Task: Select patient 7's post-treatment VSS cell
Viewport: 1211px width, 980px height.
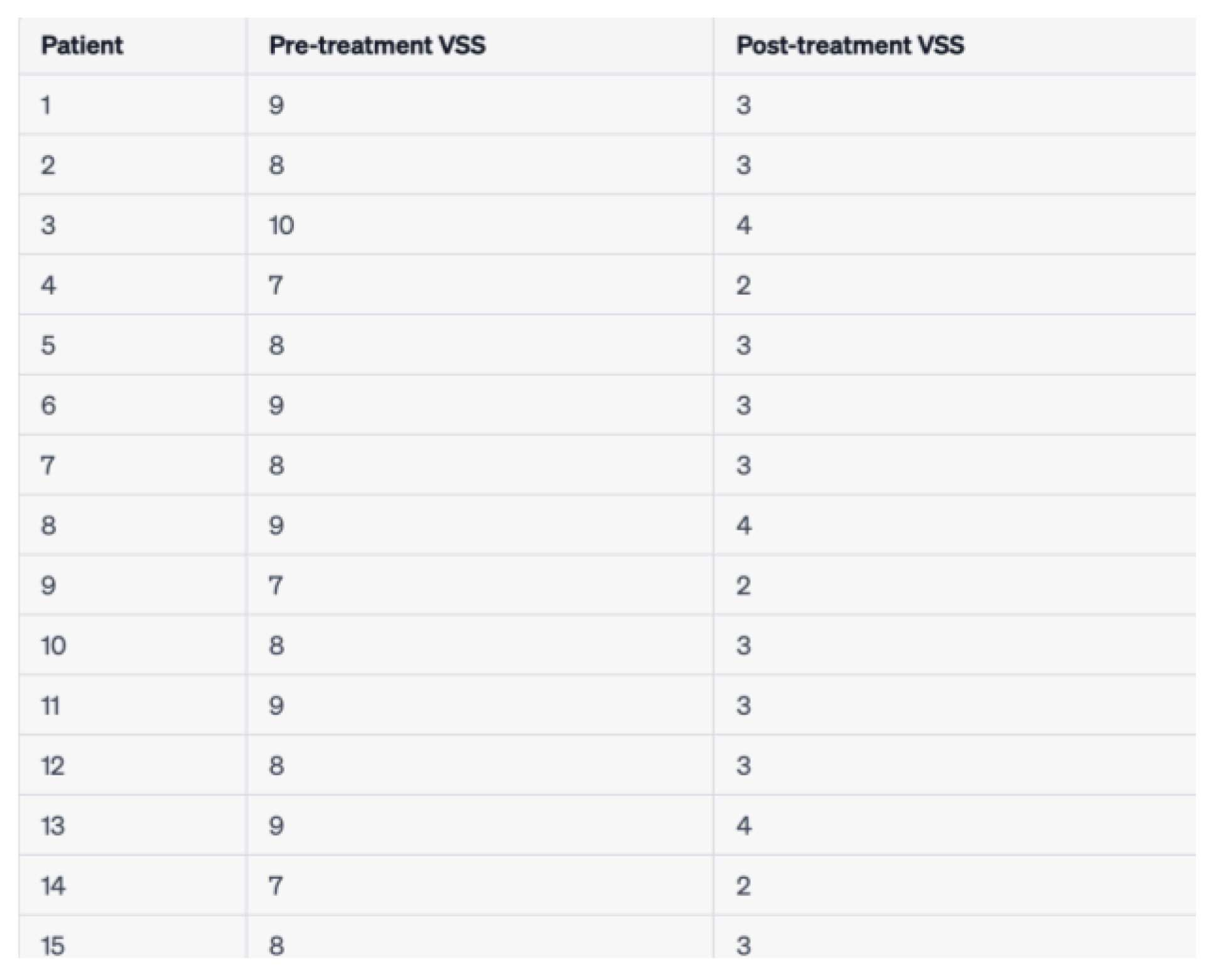Action: [744, 465]
